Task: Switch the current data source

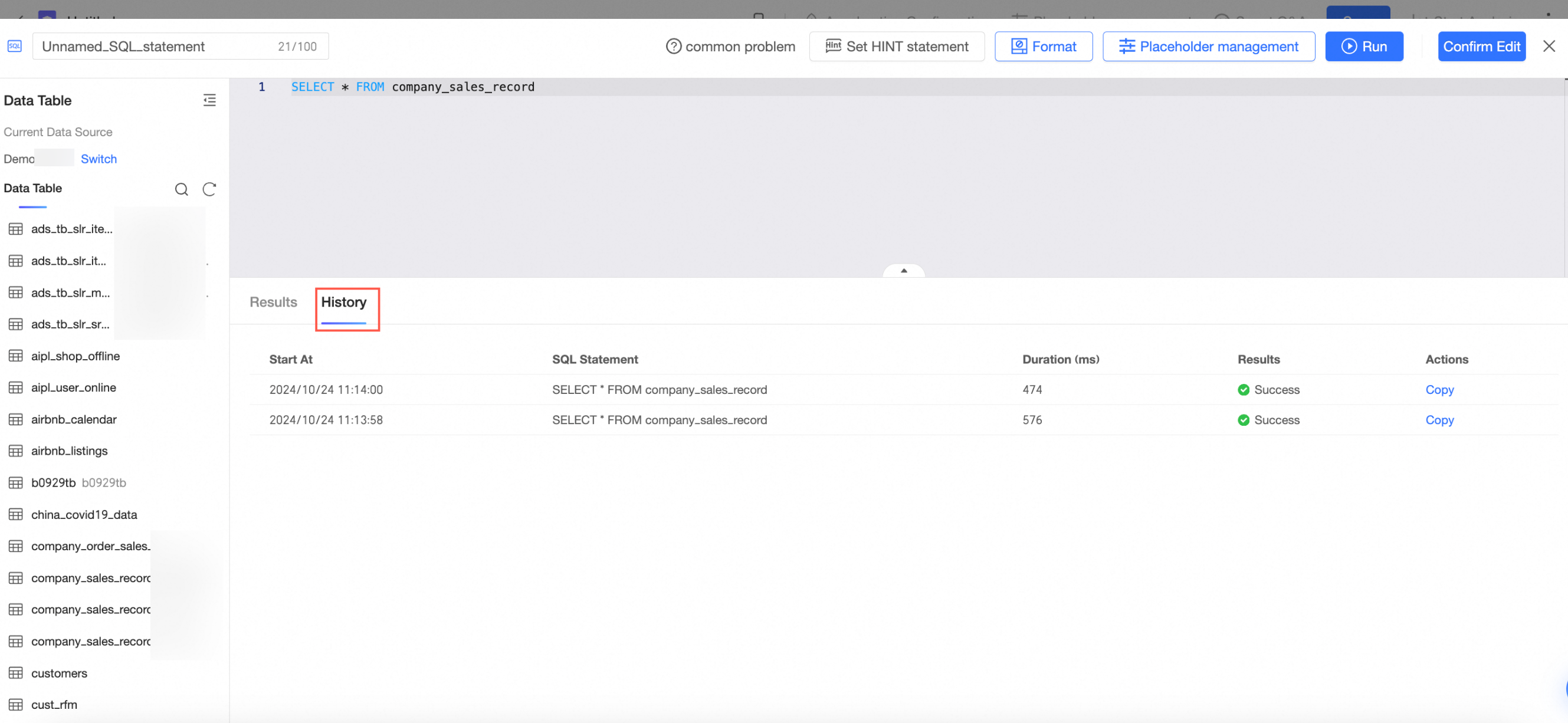Action: [99, 159]
